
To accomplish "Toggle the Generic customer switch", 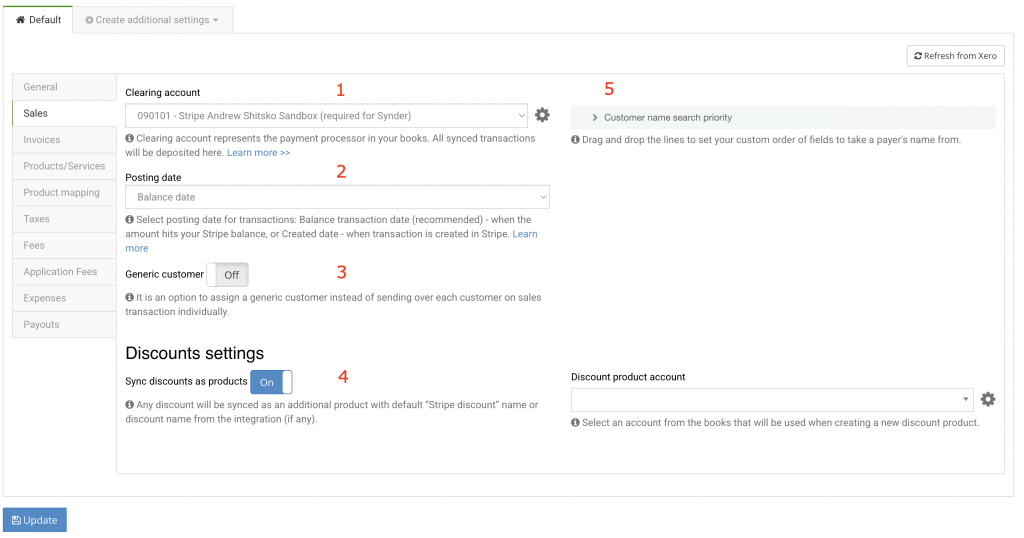I will pyautogui.click(x=227, y=275).
